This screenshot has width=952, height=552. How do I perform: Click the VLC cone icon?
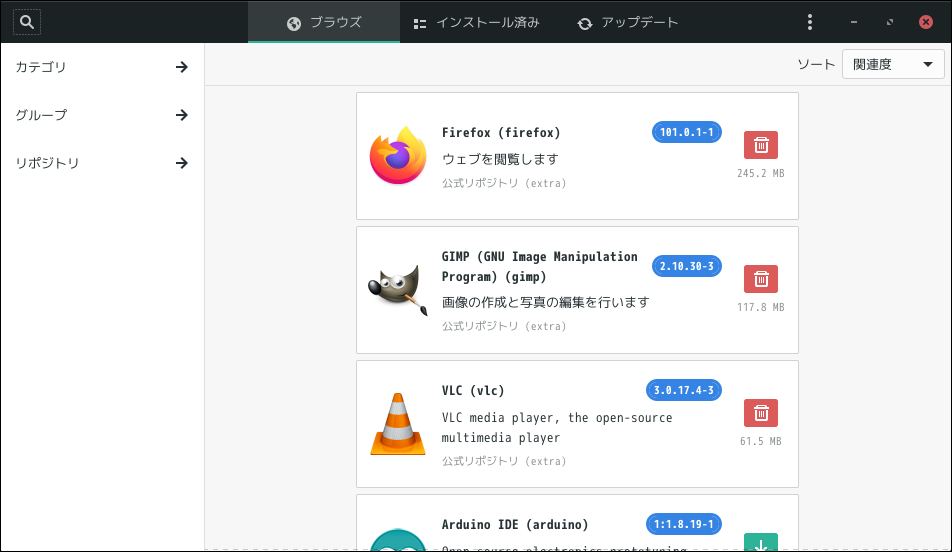point(398,424)
